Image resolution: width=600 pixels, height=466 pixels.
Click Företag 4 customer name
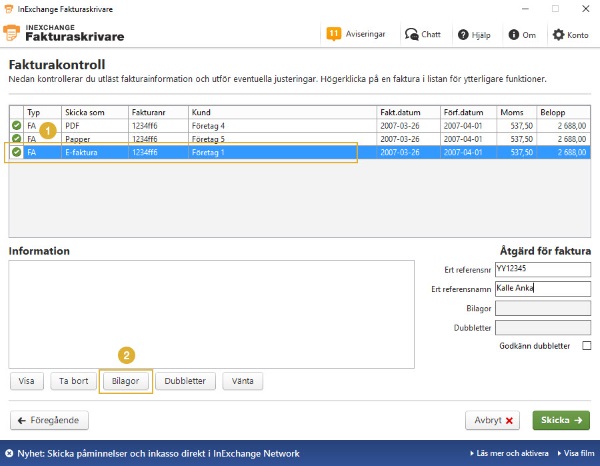tap(208, 125)
